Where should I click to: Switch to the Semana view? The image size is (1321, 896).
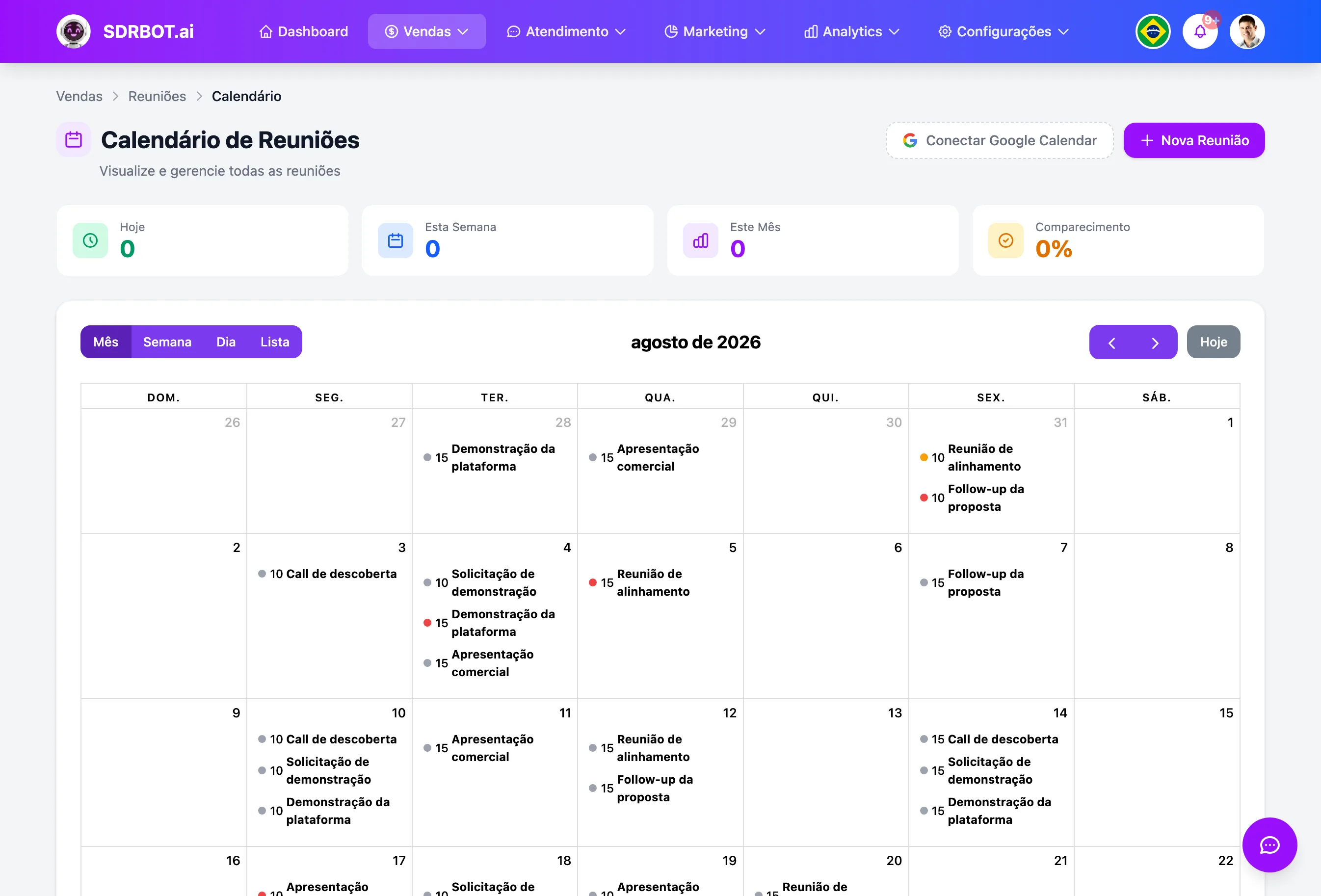coord(167,342)
